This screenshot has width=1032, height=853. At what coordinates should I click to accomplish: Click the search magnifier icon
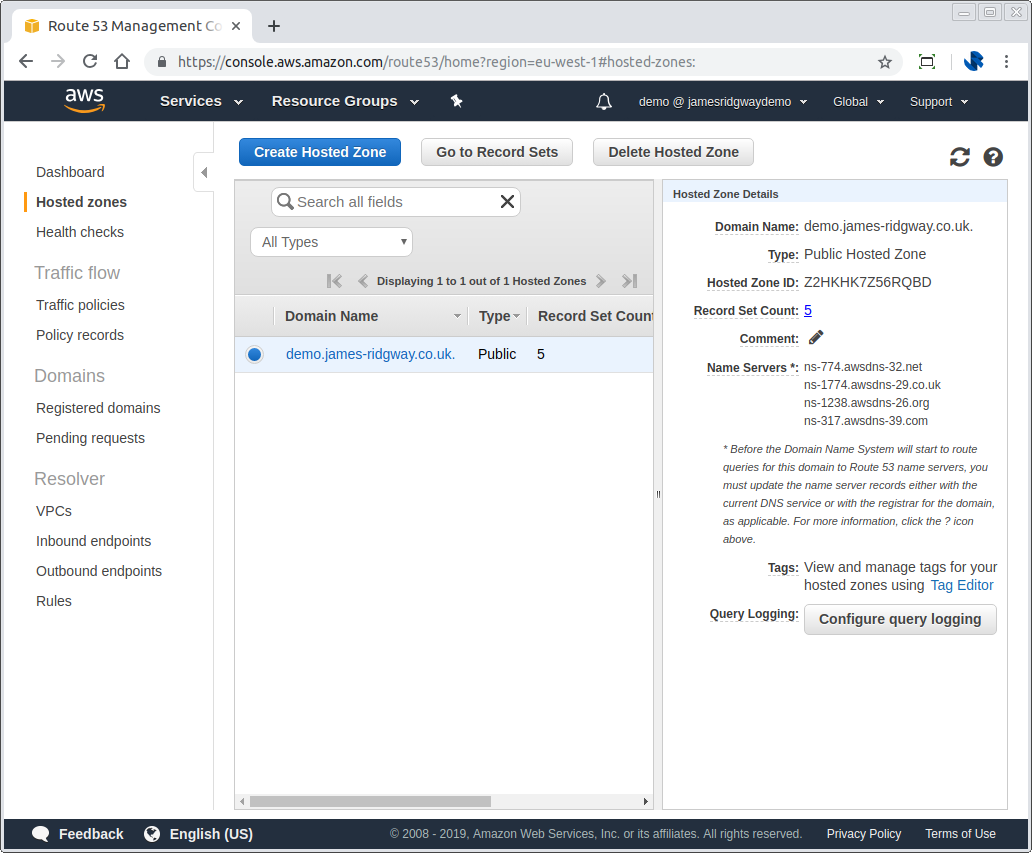point(285,201)
